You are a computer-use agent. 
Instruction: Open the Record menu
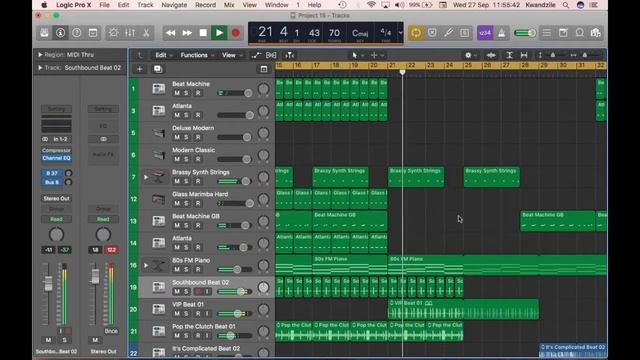pyautogui.click(x=205, y=5)
